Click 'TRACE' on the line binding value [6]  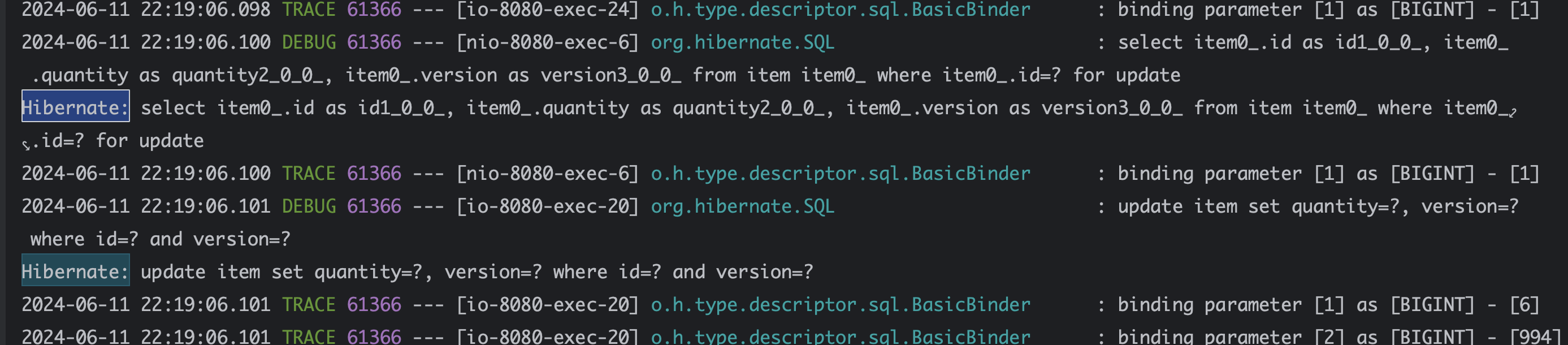[309, 304]
